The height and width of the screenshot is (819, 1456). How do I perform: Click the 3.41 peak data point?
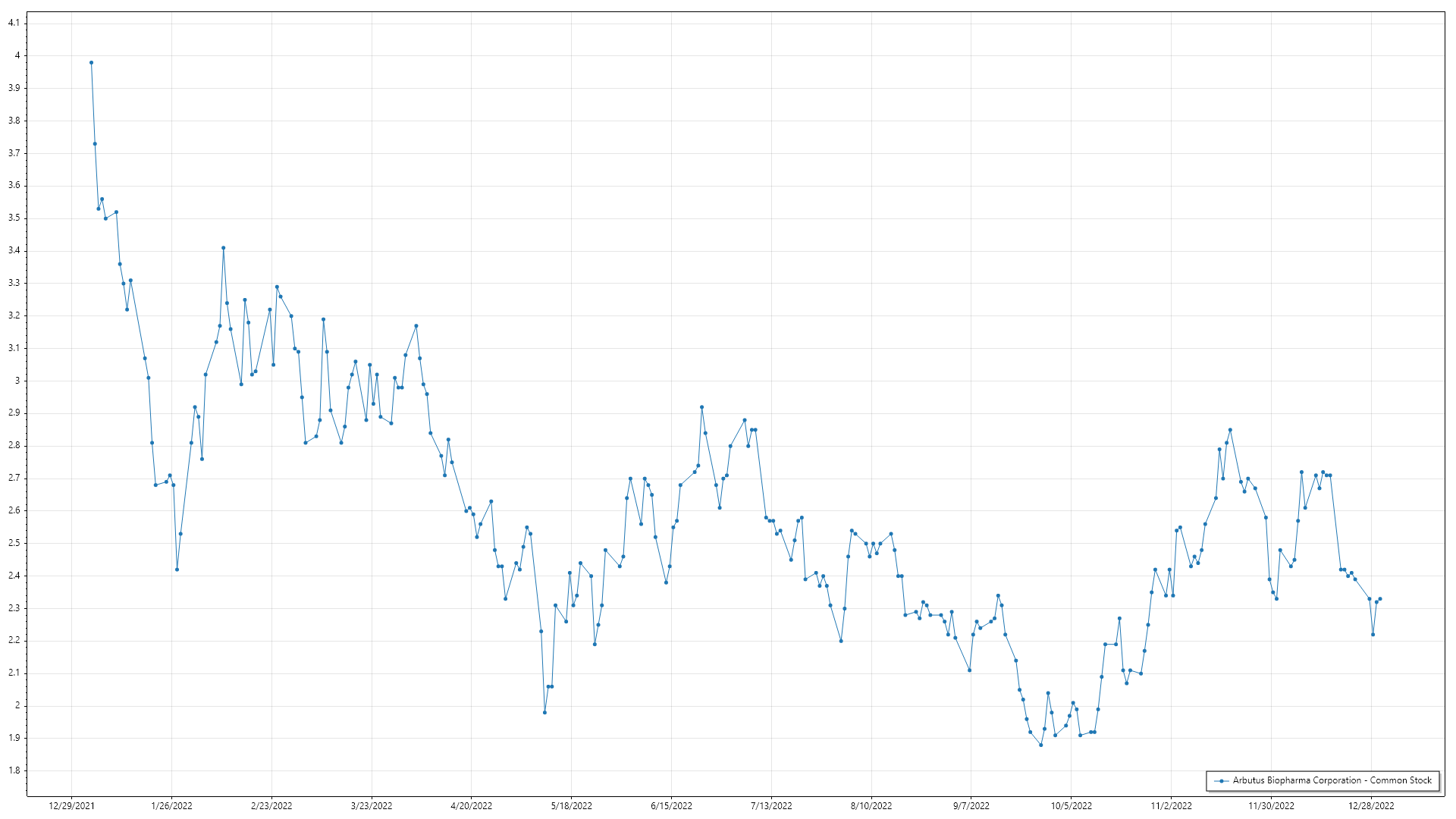(x=223, y=248)
